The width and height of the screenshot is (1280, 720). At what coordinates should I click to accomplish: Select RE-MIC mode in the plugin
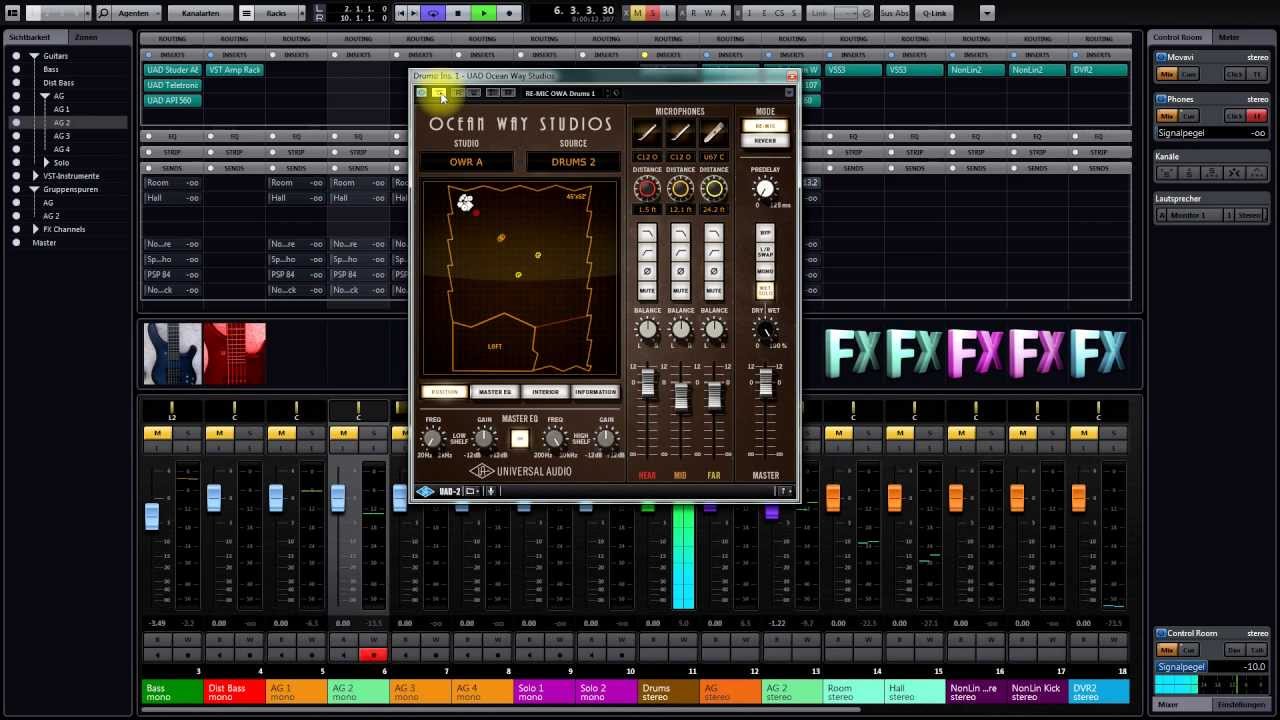764,126
